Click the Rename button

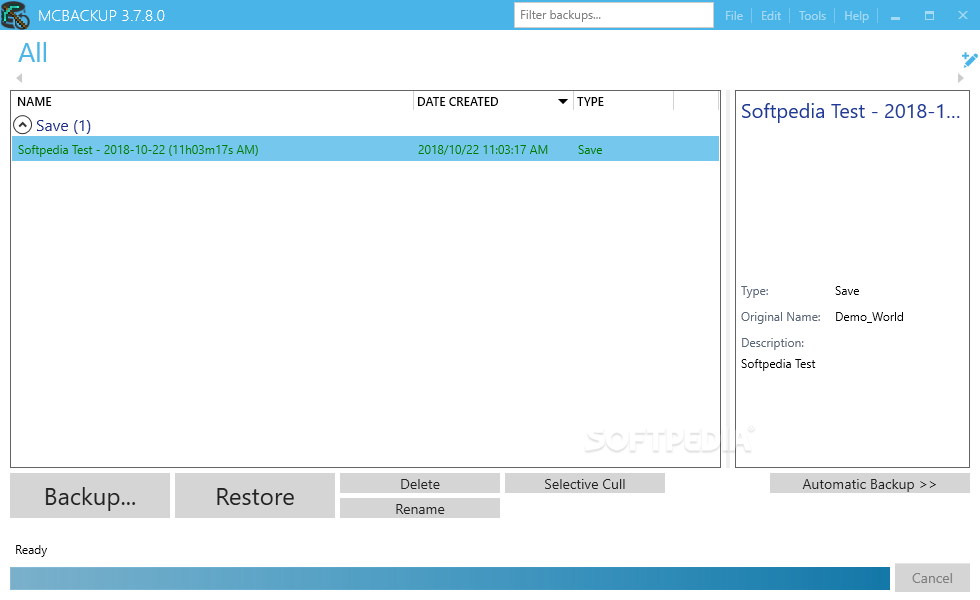tap(420, 508)
